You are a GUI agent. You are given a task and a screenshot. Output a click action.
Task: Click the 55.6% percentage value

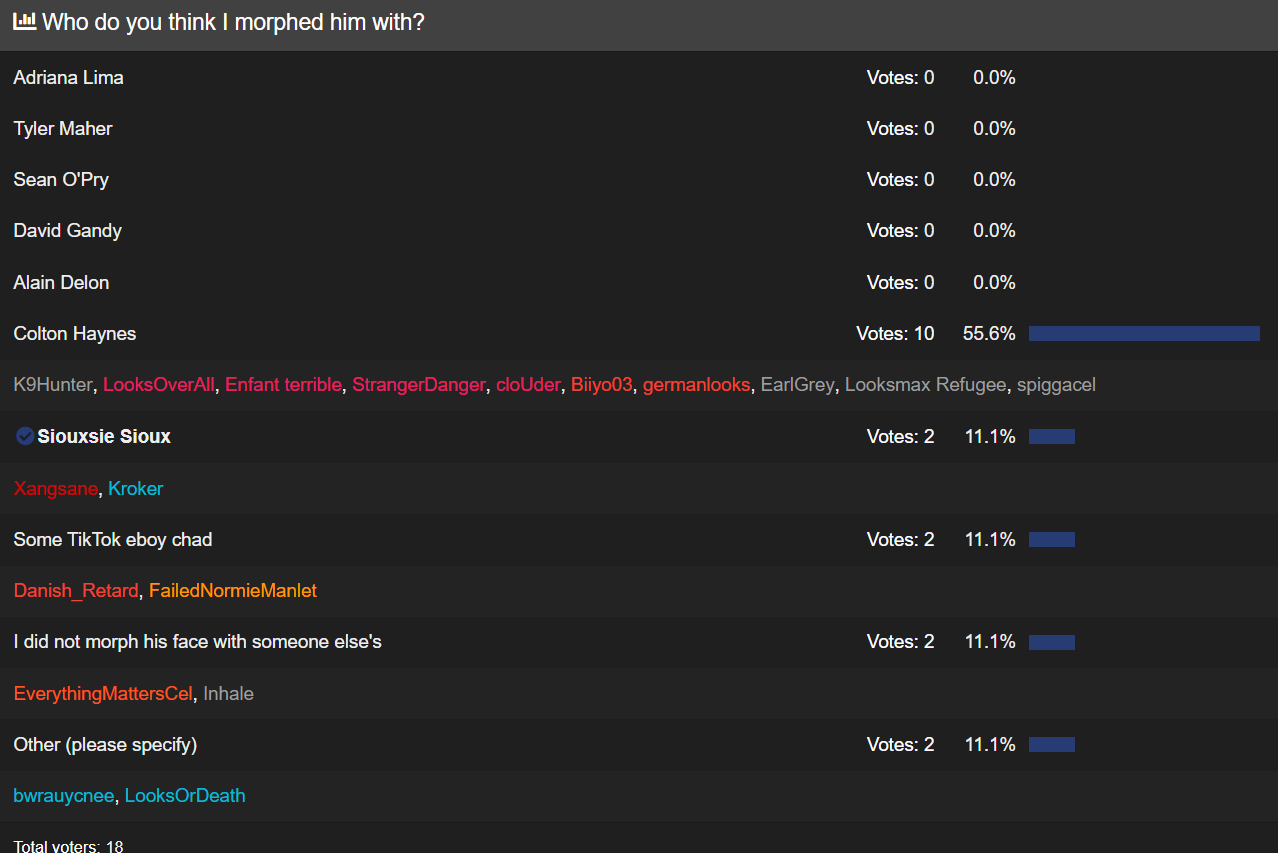(989, 333)
